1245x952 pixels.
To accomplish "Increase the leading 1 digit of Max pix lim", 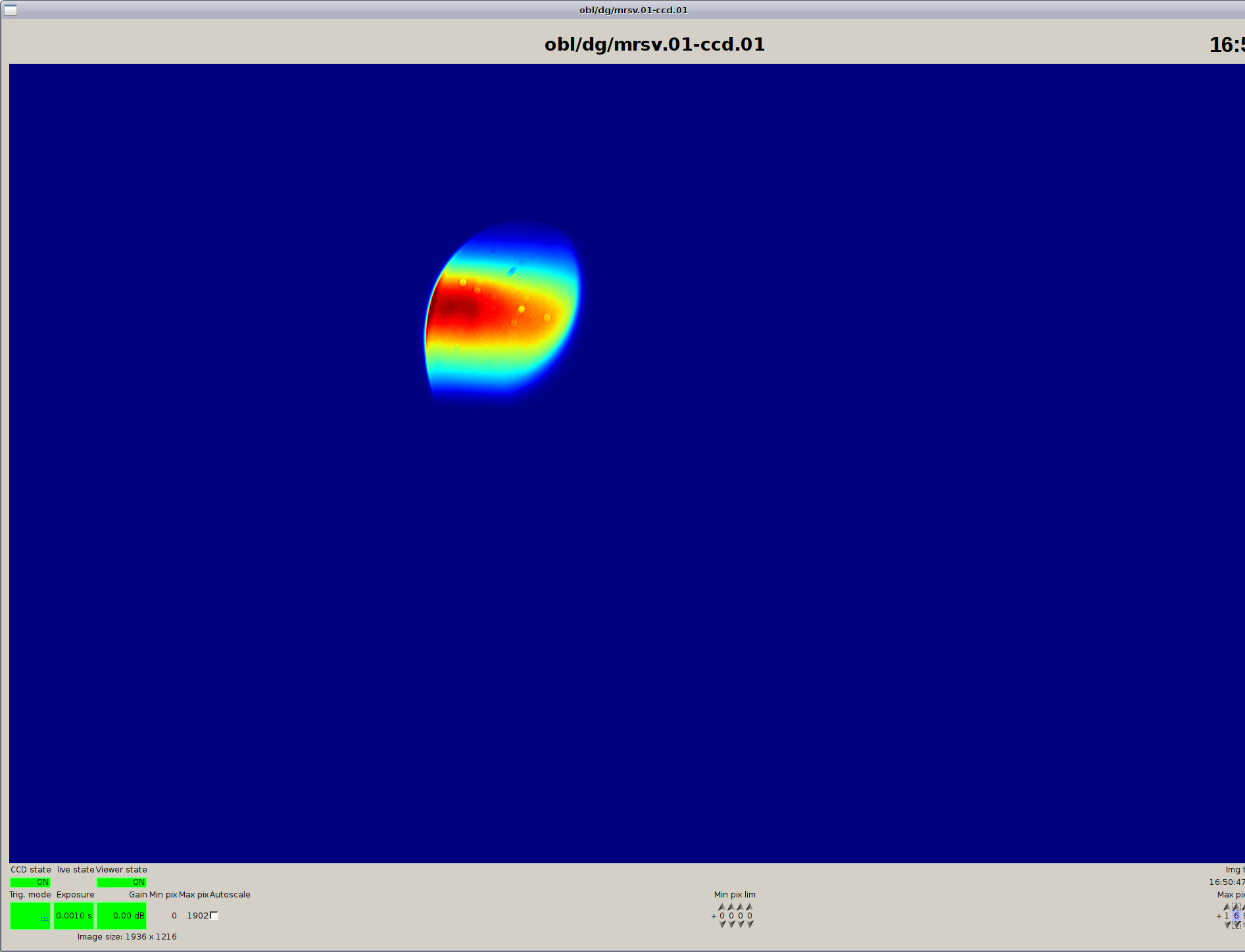I will click(x=1227, y=907).
